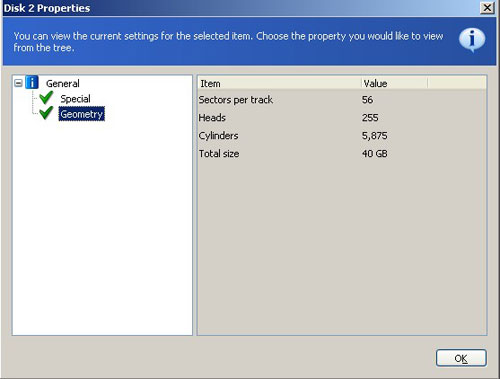Select the Heads row label
This screenshot has width=500, height=379.
[x=212, y=118]
